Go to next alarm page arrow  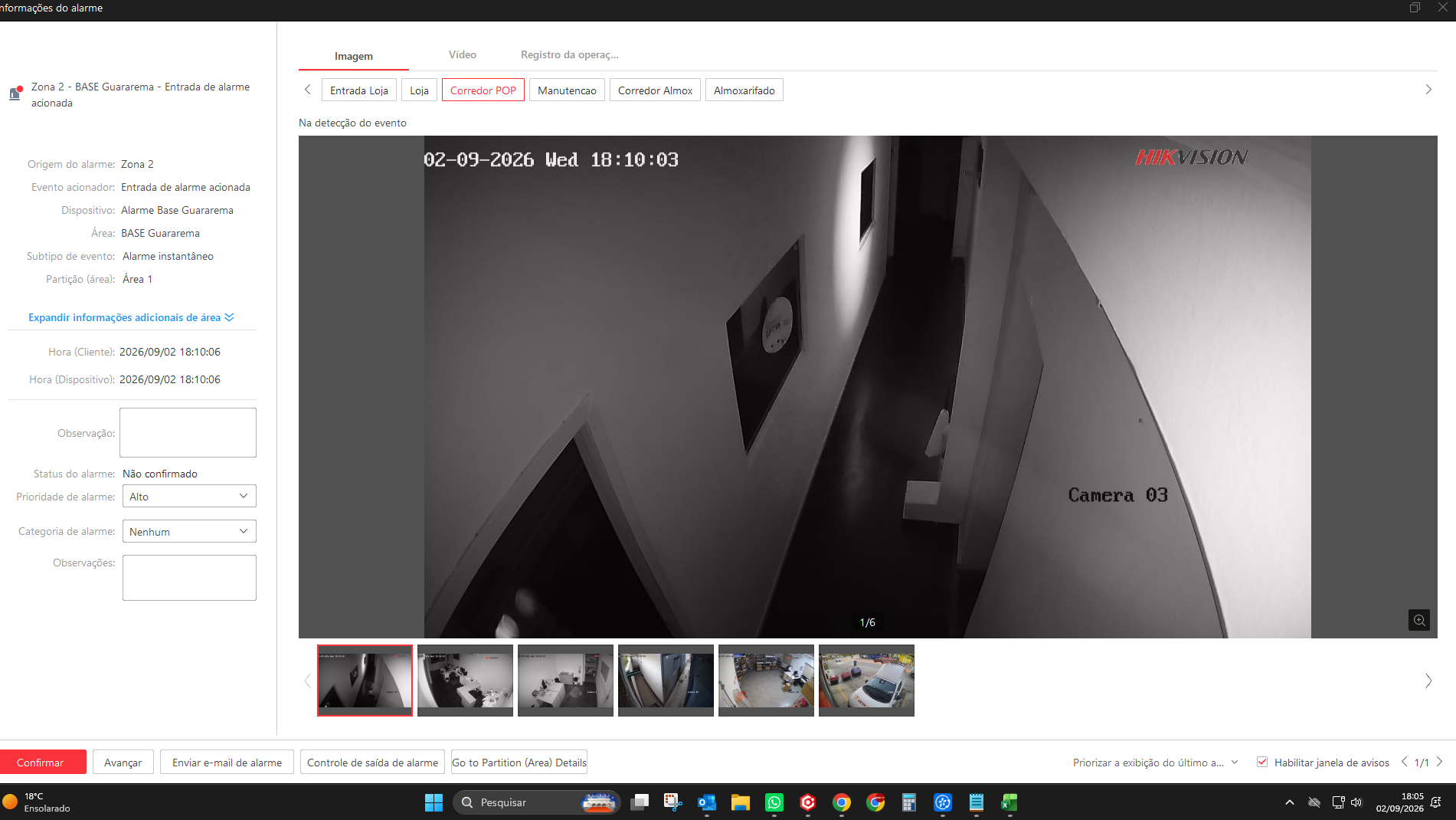[x=1439, y=762]
